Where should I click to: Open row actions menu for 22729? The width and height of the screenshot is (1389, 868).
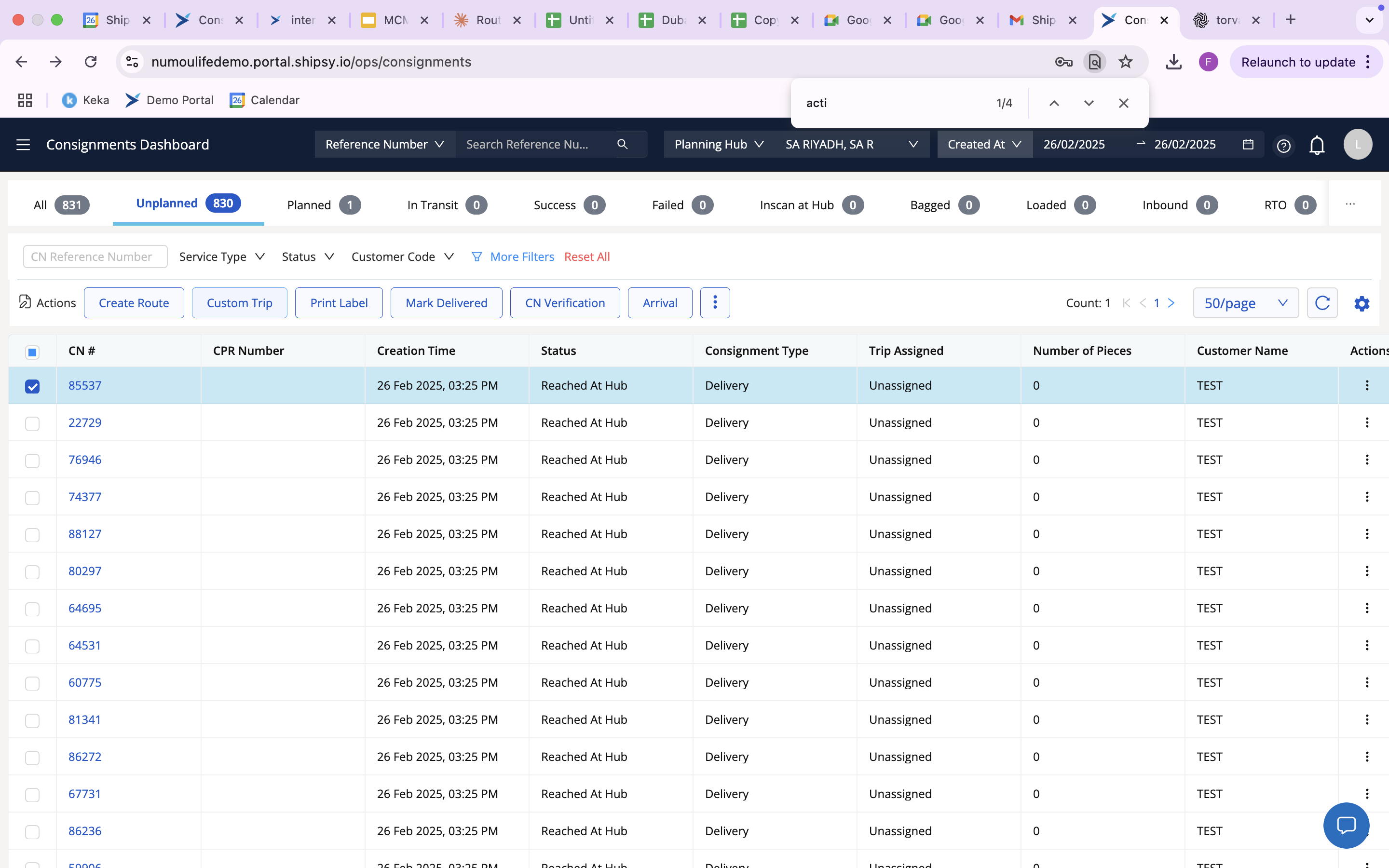click(x=1367, y=422)
